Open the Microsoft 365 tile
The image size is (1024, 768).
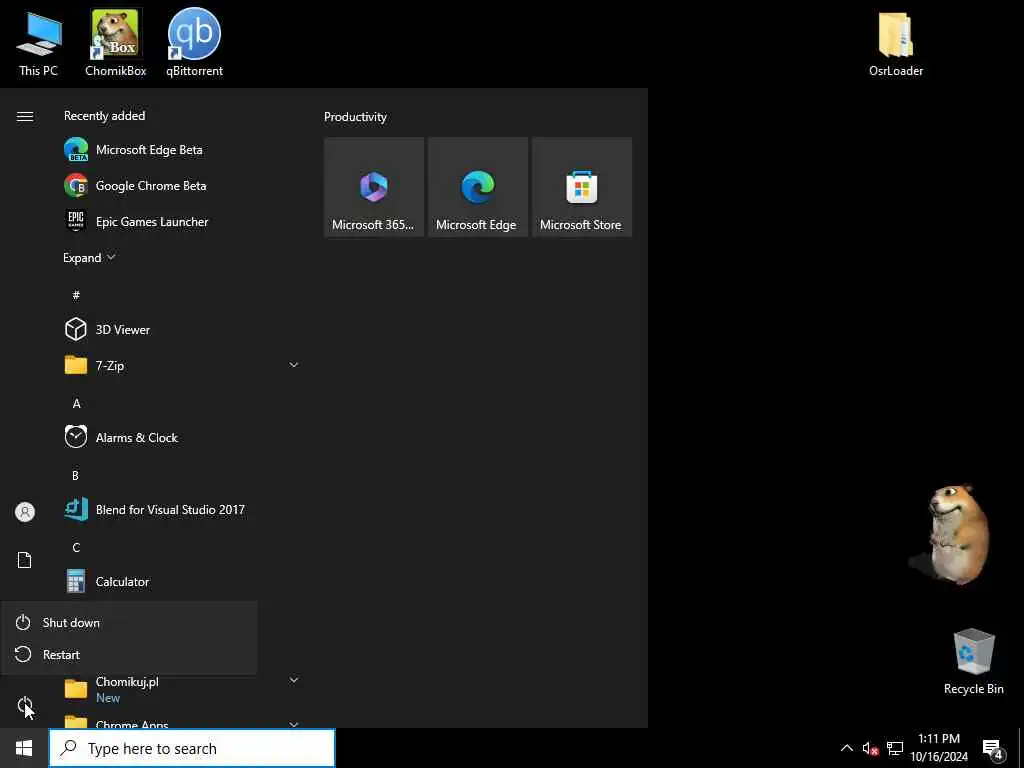click(x=374, y=187)
